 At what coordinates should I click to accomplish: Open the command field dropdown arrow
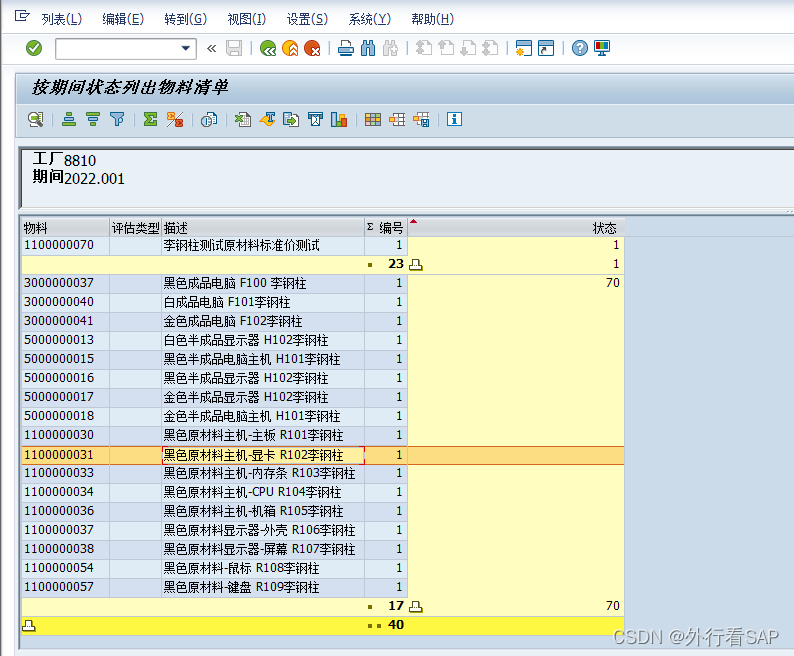pyautogui.click(x=186, y=49)
